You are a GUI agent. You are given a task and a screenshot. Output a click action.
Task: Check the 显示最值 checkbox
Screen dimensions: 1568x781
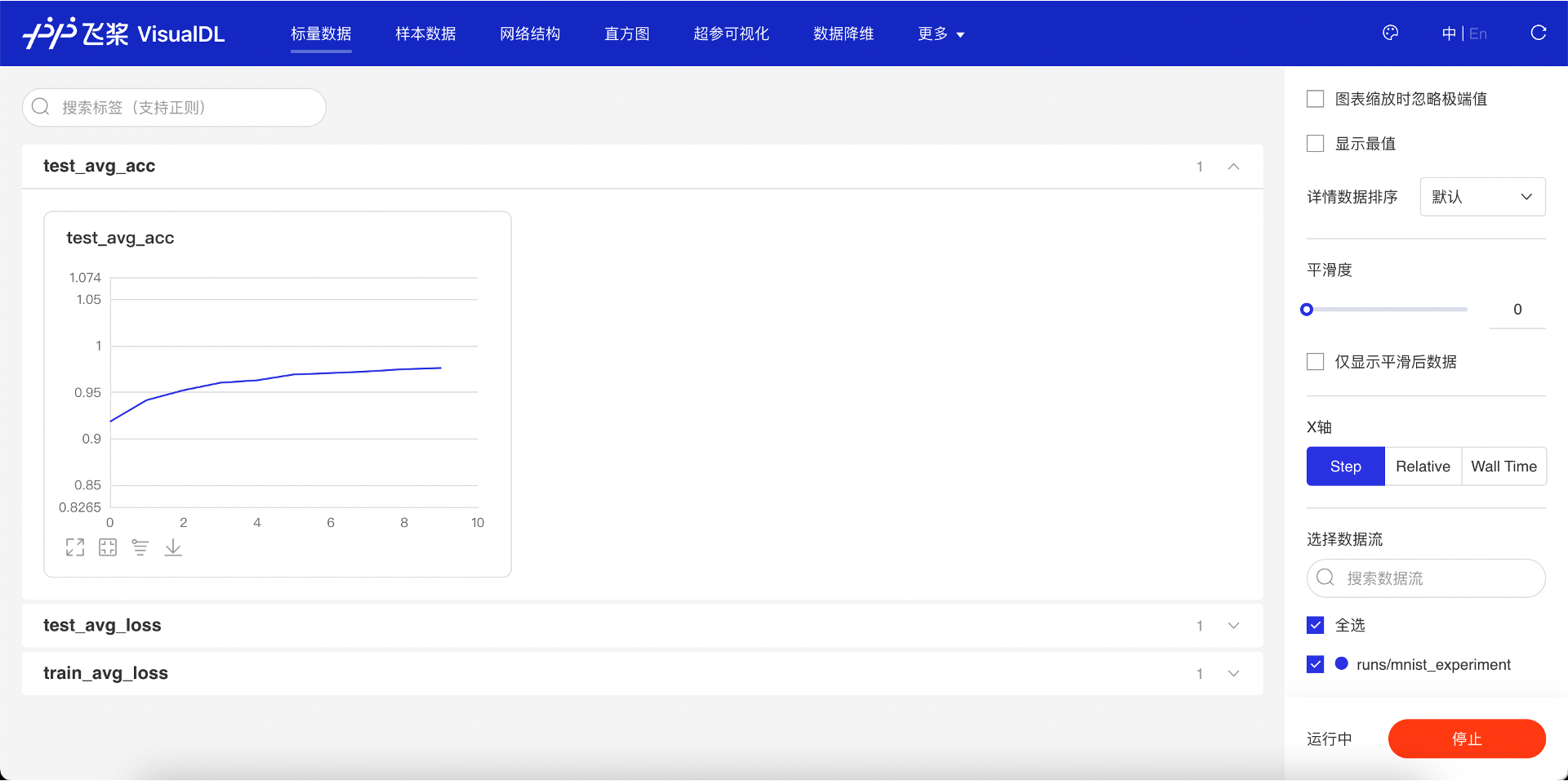(1315, 144)
